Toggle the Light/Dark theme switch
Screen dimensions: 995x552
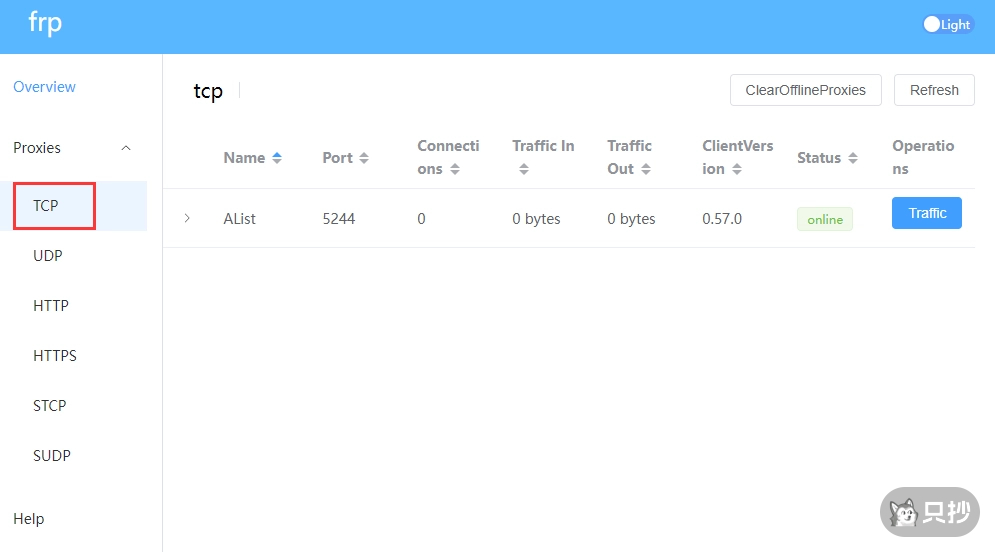(947, 25)
